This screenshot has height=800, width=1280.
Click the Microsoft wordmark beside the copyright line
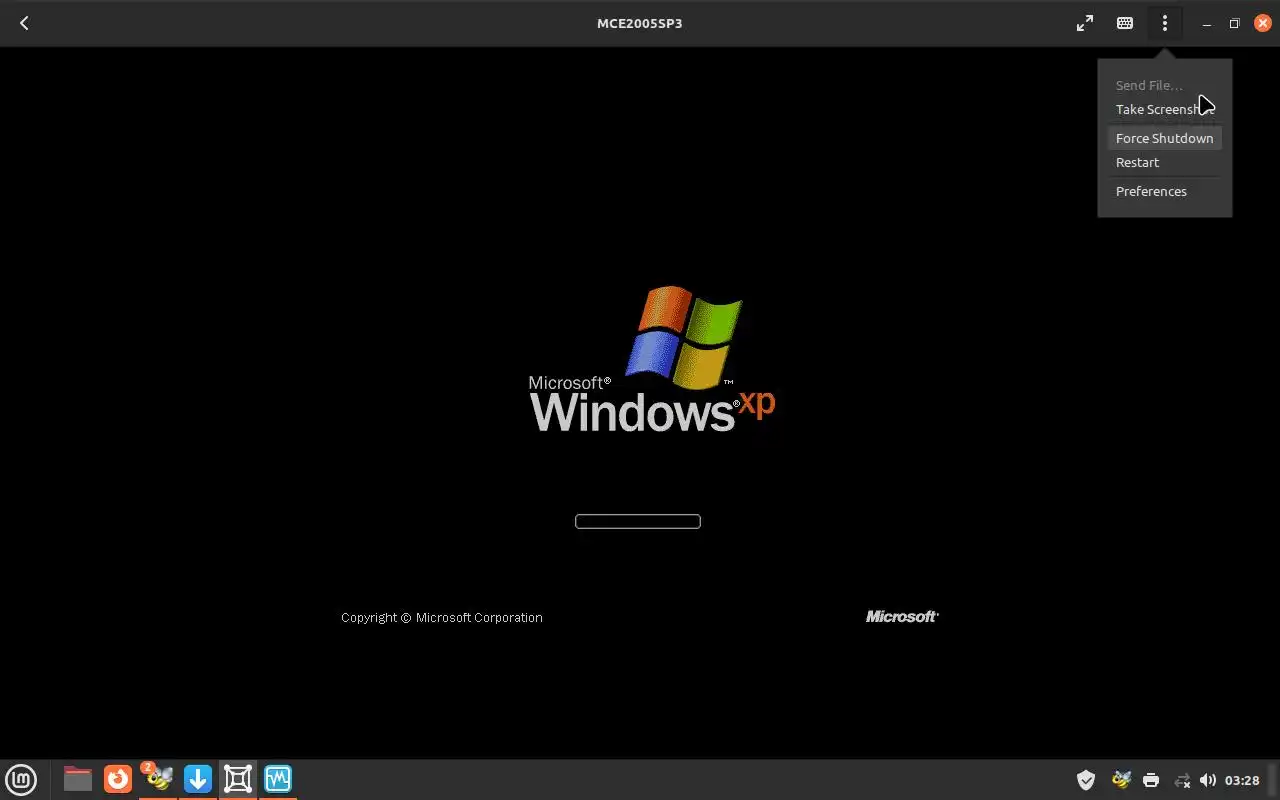pyautogui.click(x=902, y=617)
